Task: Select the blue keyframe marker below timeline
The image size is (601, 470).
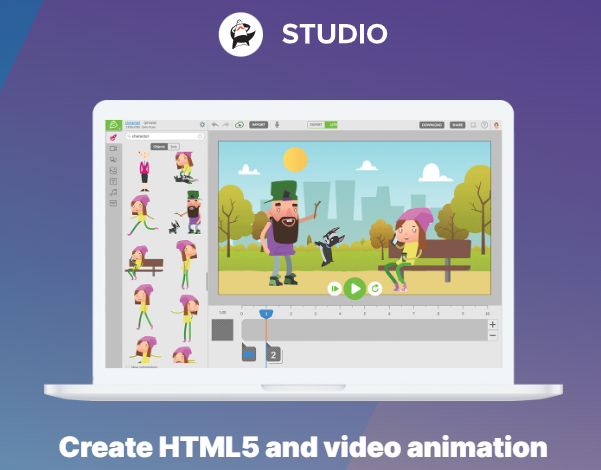Action: pyautogui.click(x=249, y=353)
